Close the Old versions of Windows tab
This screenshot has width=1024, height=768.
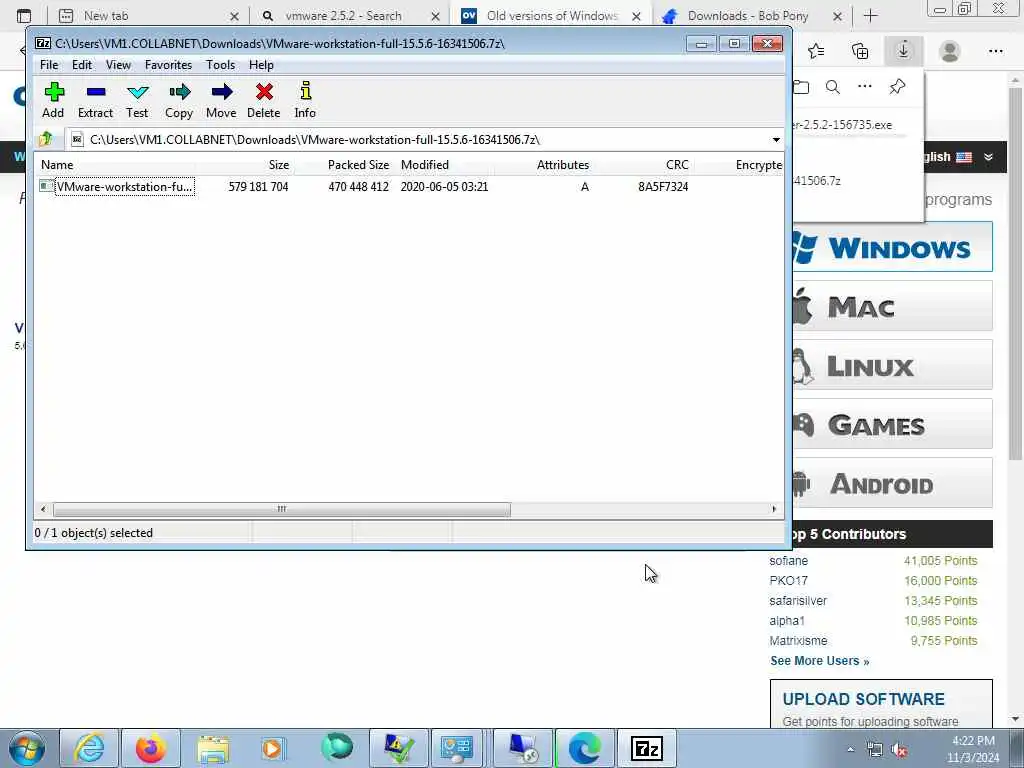pos(636,16)
